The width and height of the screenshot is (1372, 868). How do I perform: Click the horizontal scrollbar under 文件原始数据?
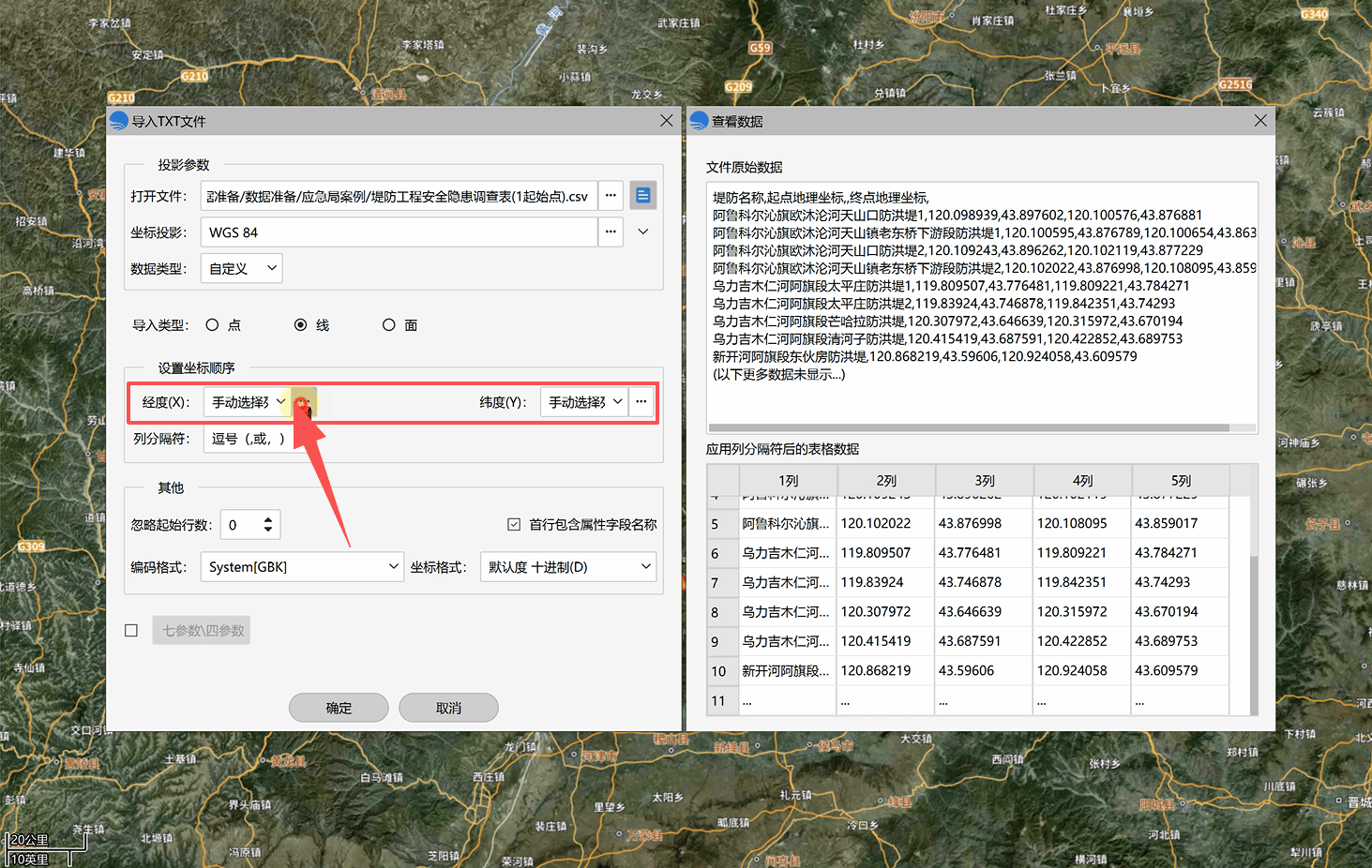pos(969,427)
